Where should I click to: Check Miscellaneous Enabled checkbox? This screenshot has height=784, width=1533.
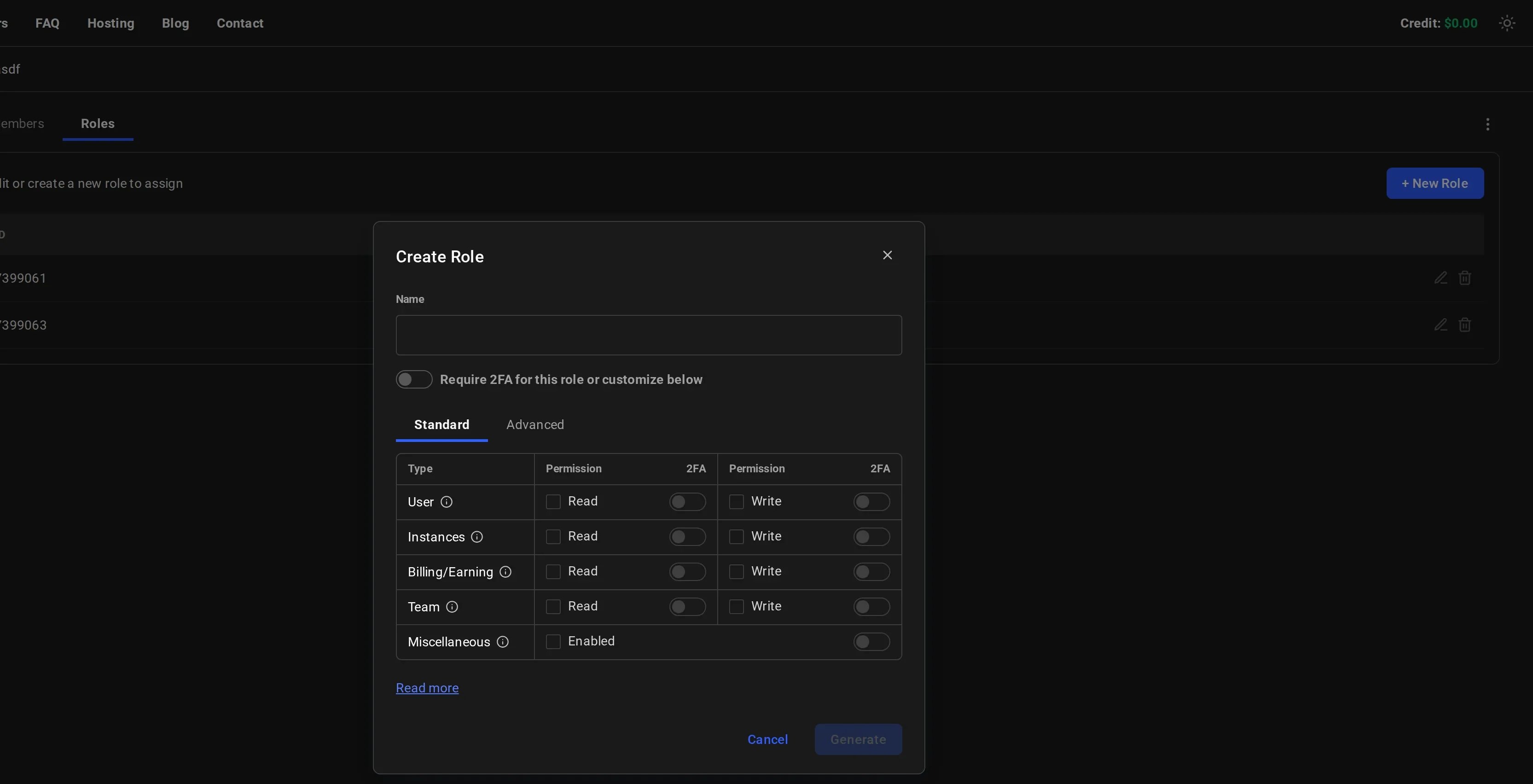tap(553, 642)
